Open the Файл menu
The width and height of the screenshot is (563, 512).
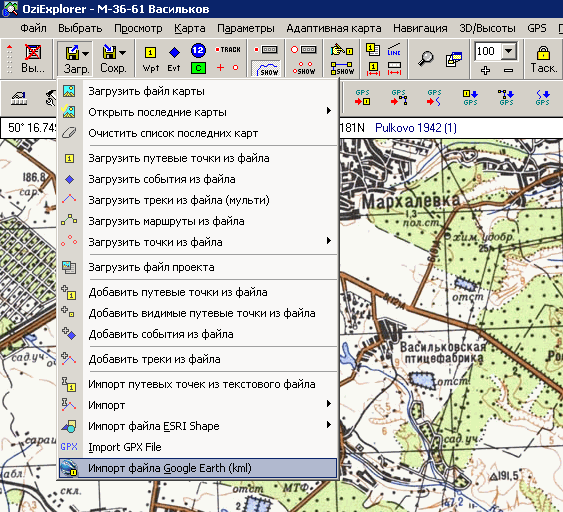[33, 28]
